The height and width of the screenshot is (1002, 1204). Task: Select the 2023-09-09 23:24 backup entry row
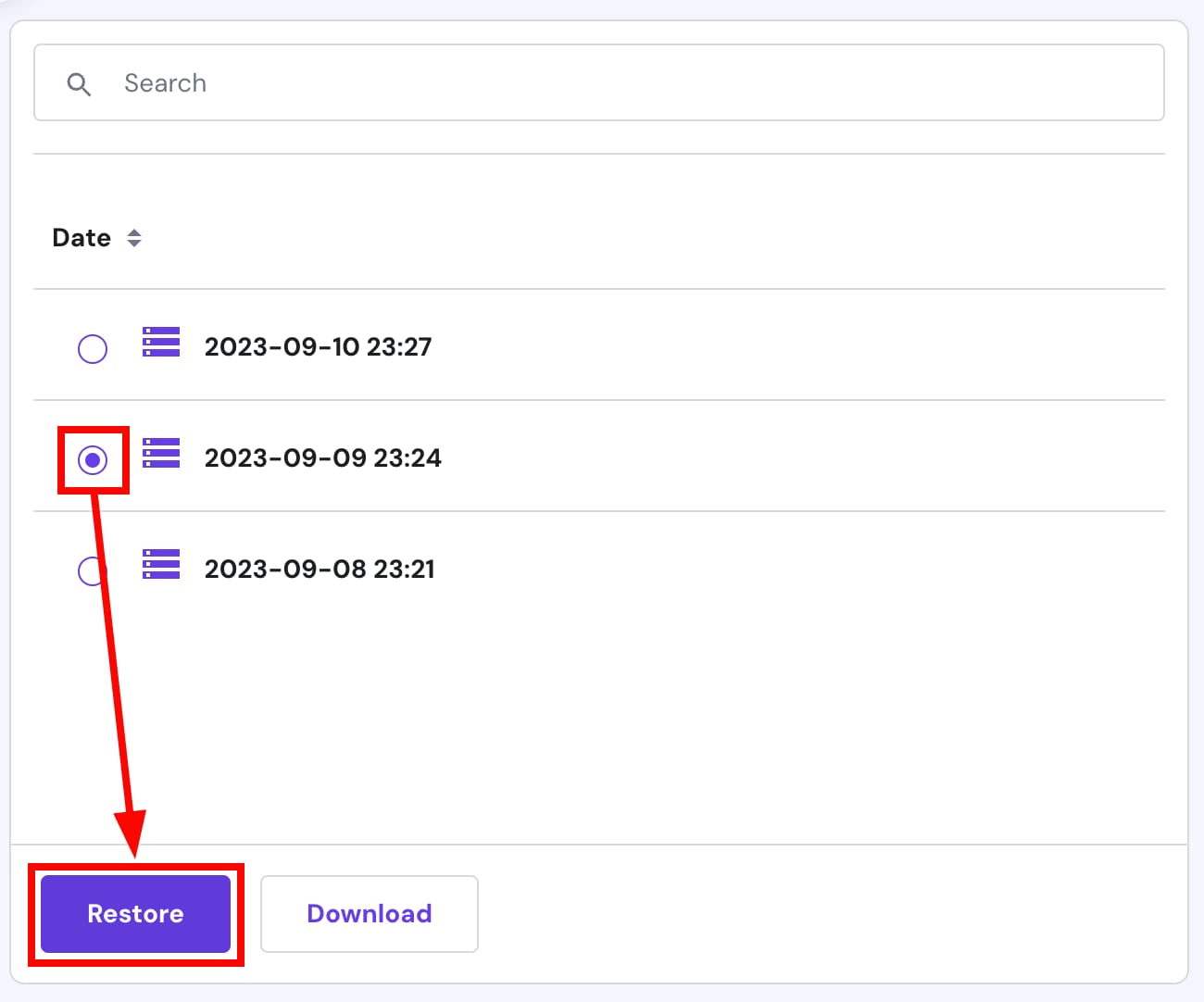click(x=322, y=457)
